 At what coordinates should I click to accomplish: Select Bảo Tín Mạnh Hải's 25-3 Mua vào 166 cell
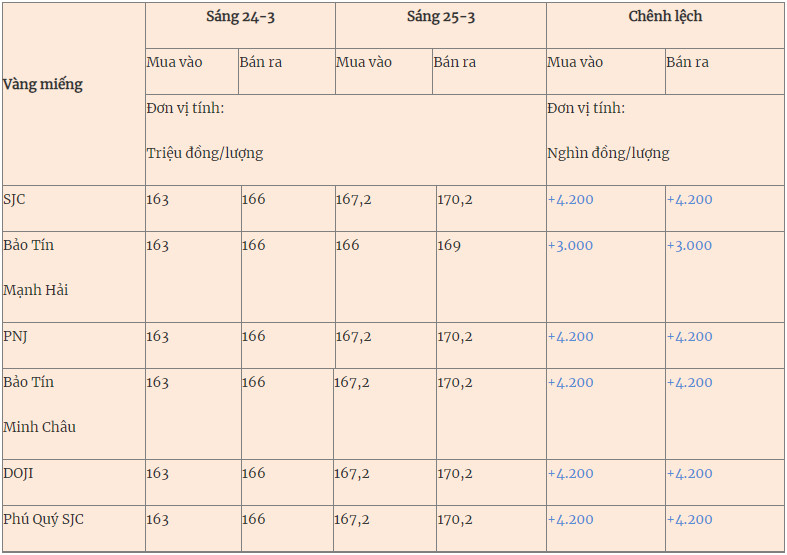coord(347,245)
